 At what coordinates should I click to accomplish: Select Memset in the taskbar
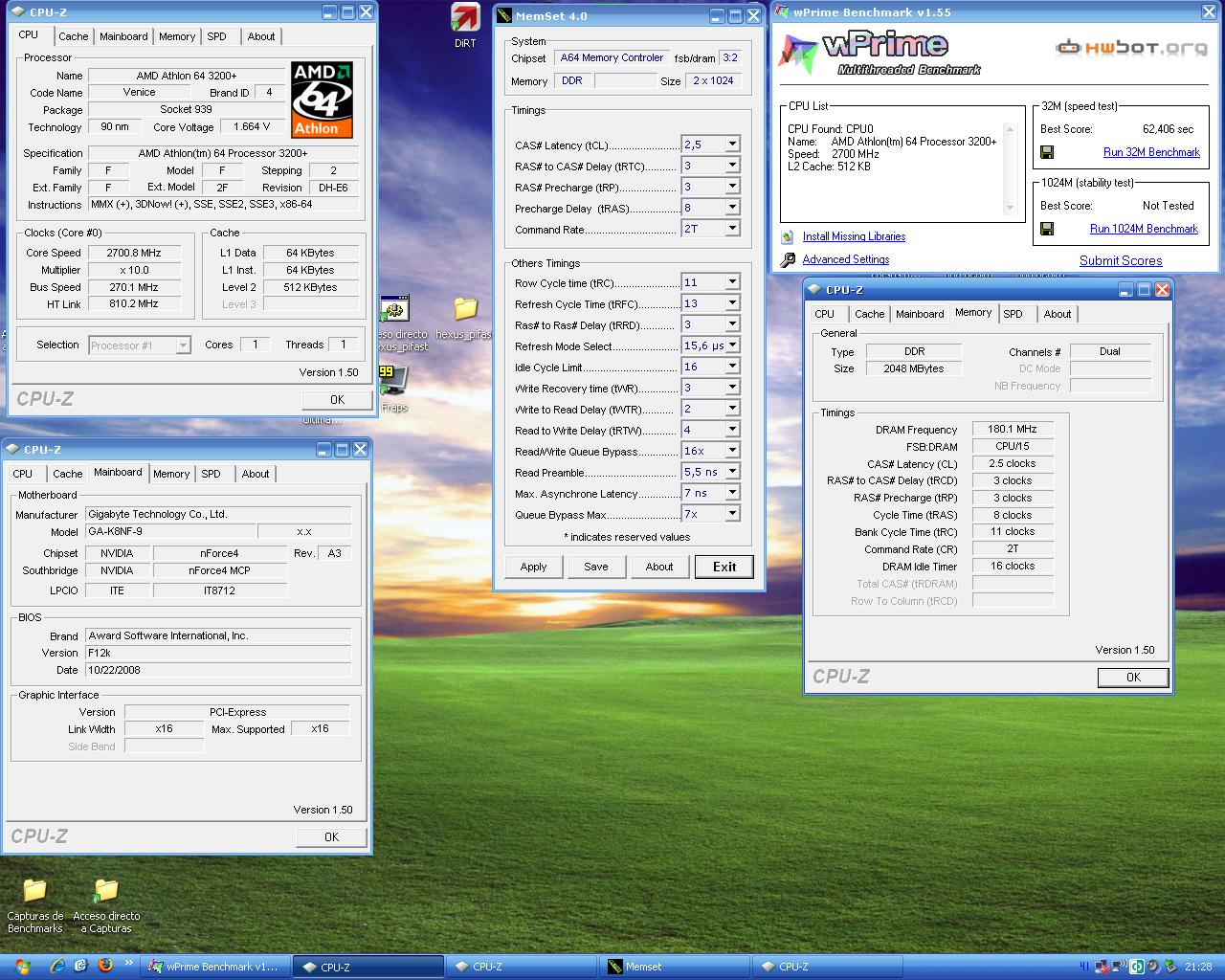[x=674, y=967]
